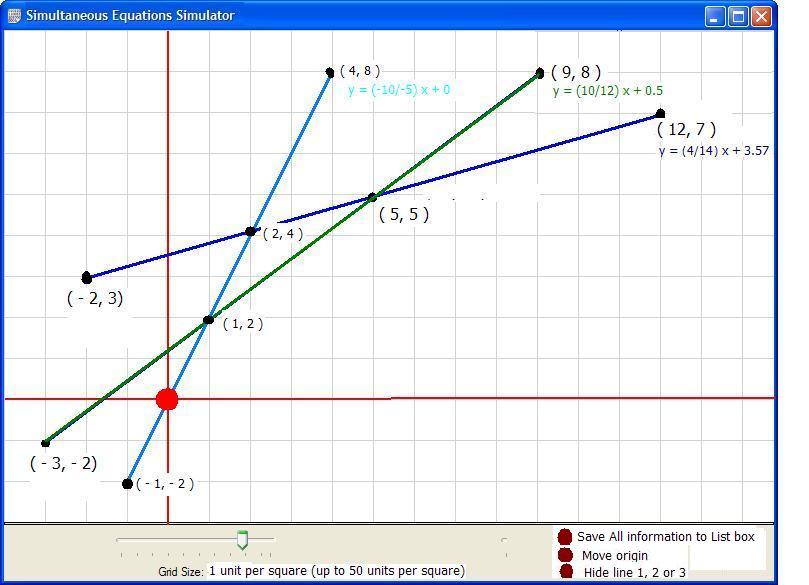
Task: Select the endpoint at (-2, 3)
Action: coord(87,277)
